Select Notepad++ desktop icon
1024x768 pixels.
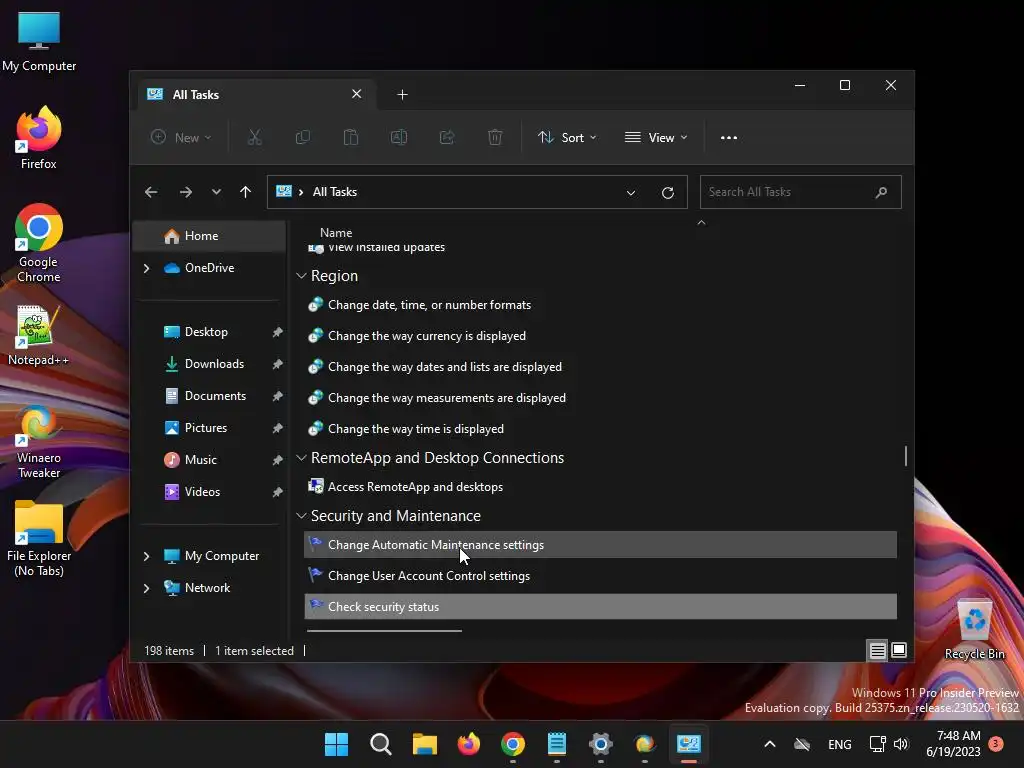pos(39,336)
